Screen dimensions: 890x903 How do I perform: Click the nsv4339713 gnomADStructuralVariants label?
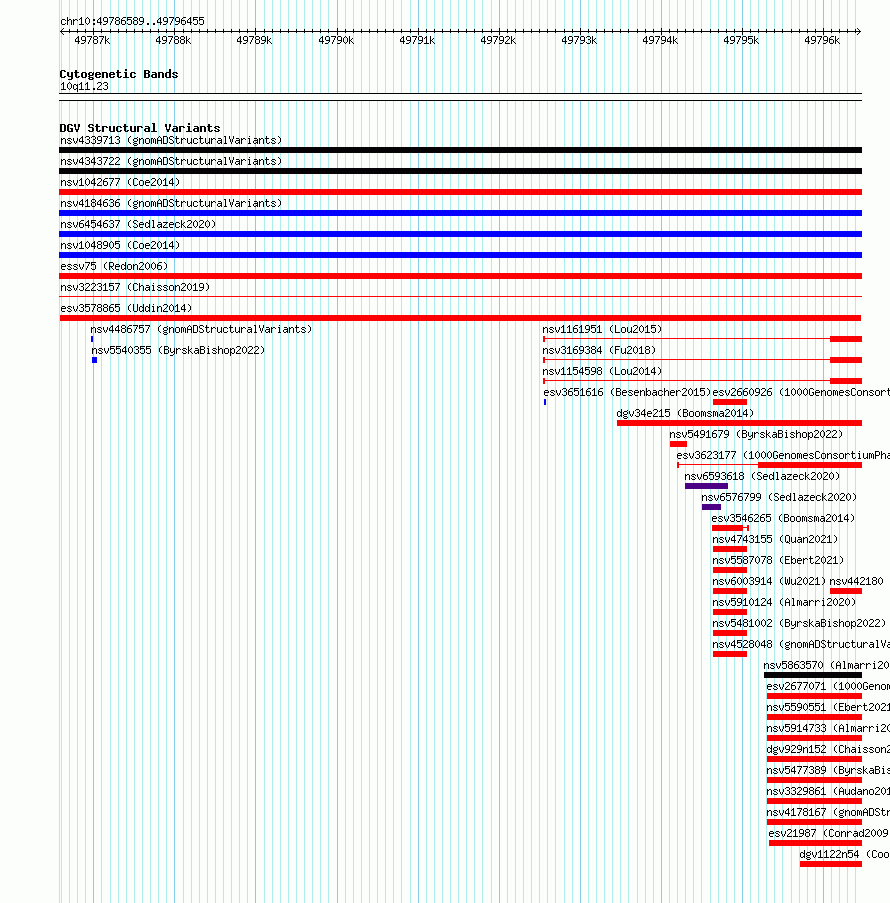(171, 141)
